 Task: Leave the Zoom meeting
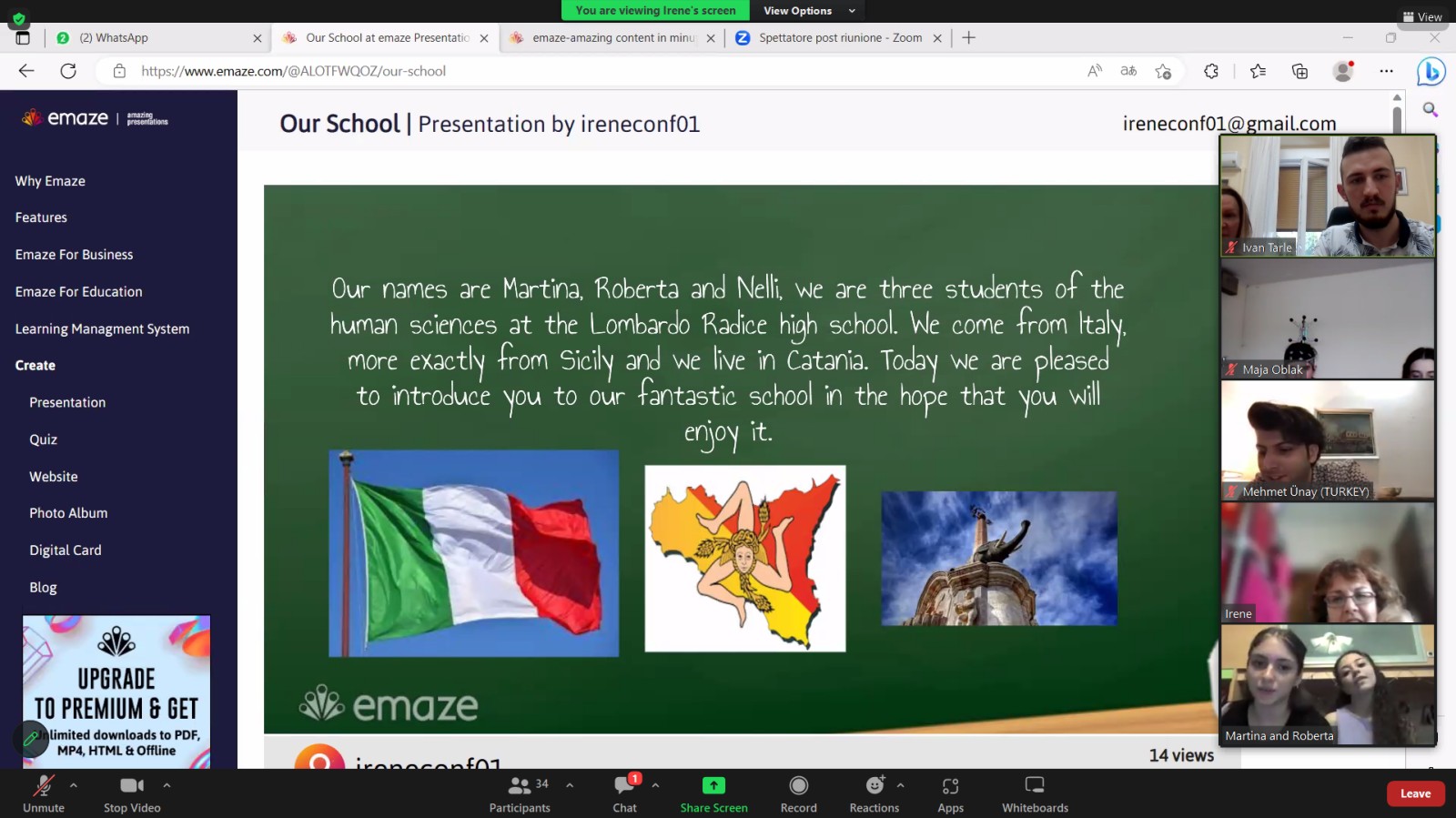1415,793
